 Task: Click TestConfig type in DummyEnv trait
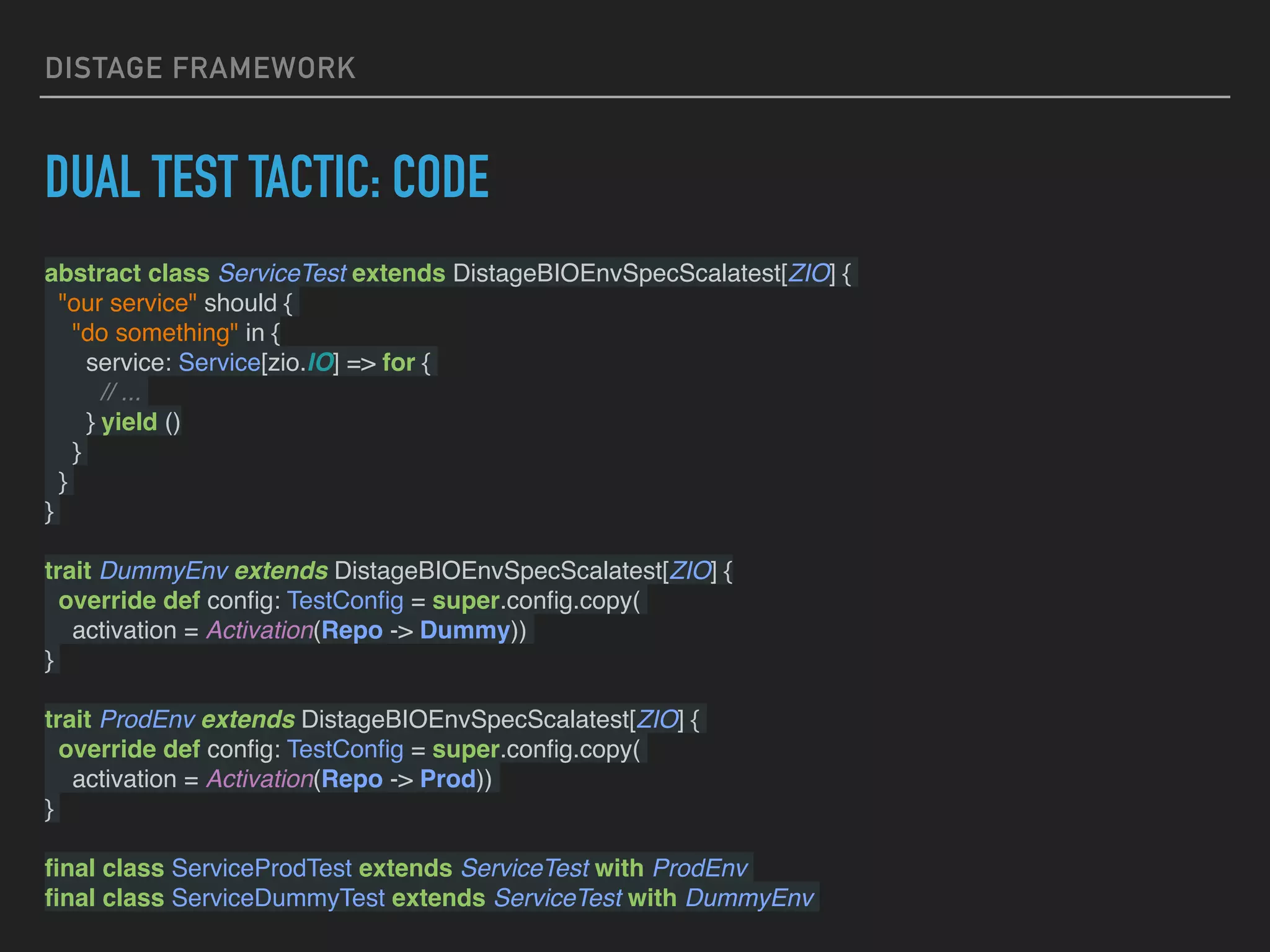(345, 601)
